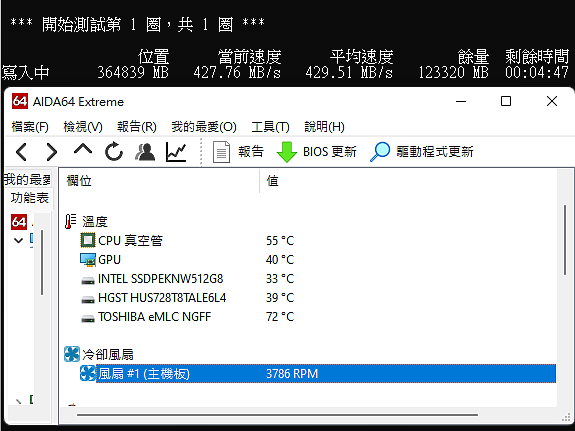Click the report document icon

221,152
